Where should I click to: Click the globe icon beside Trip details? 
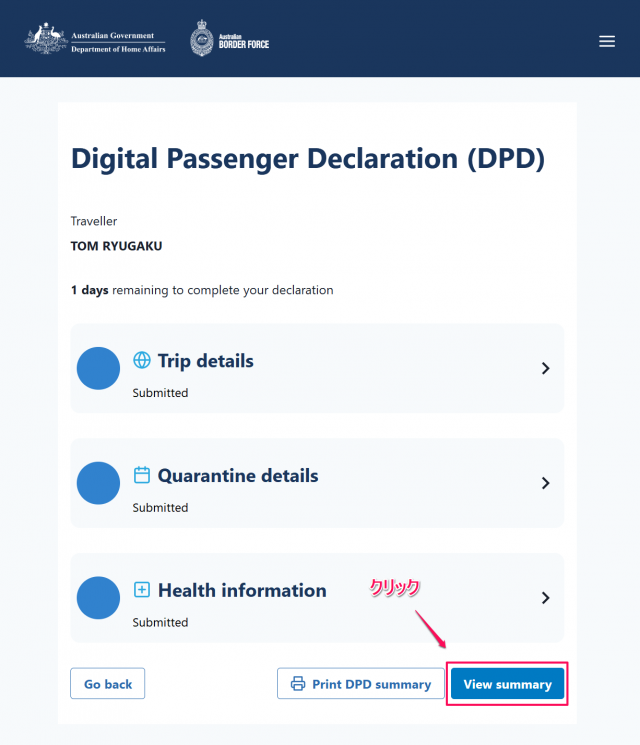(x=142, y=360)
